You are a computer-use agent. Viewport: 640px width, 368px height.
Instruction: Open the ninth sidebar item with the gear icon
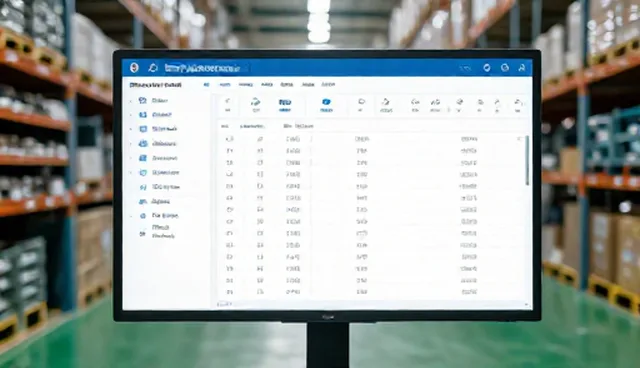click(x=158, y=215)
